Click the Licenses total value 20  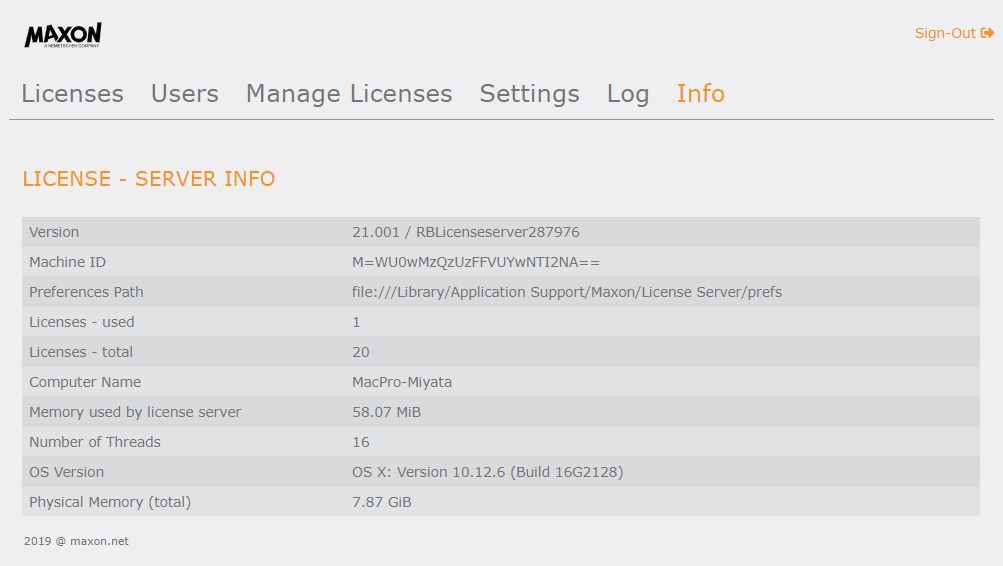pyautogui.click(x=361, y=352)
